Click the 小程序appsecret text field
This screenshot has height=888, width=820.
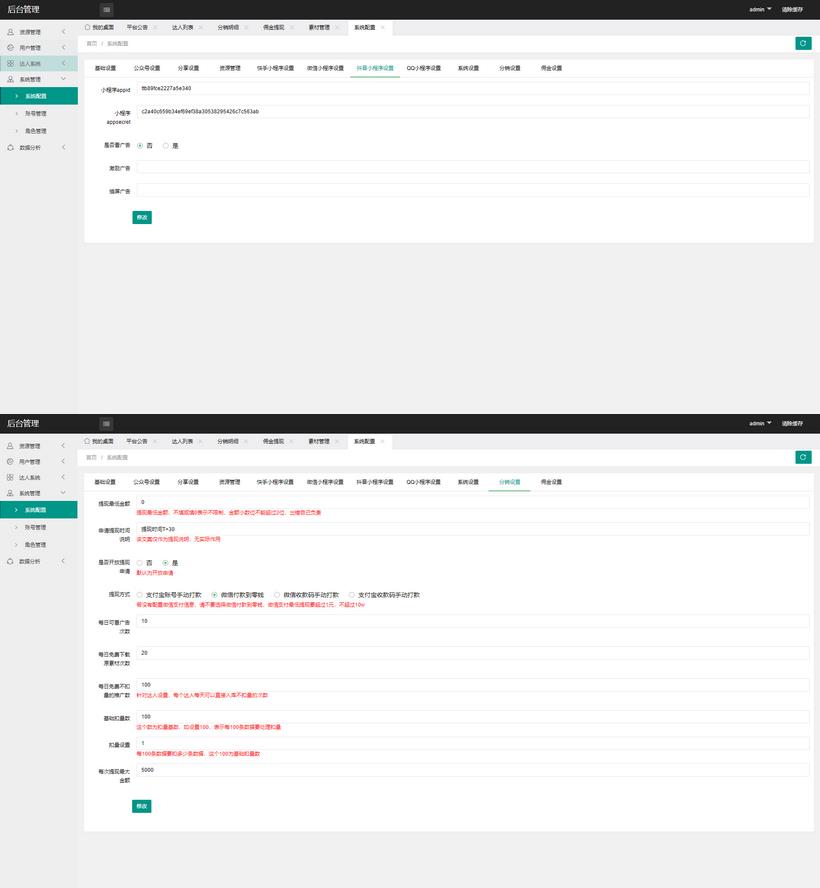(472, 112)
